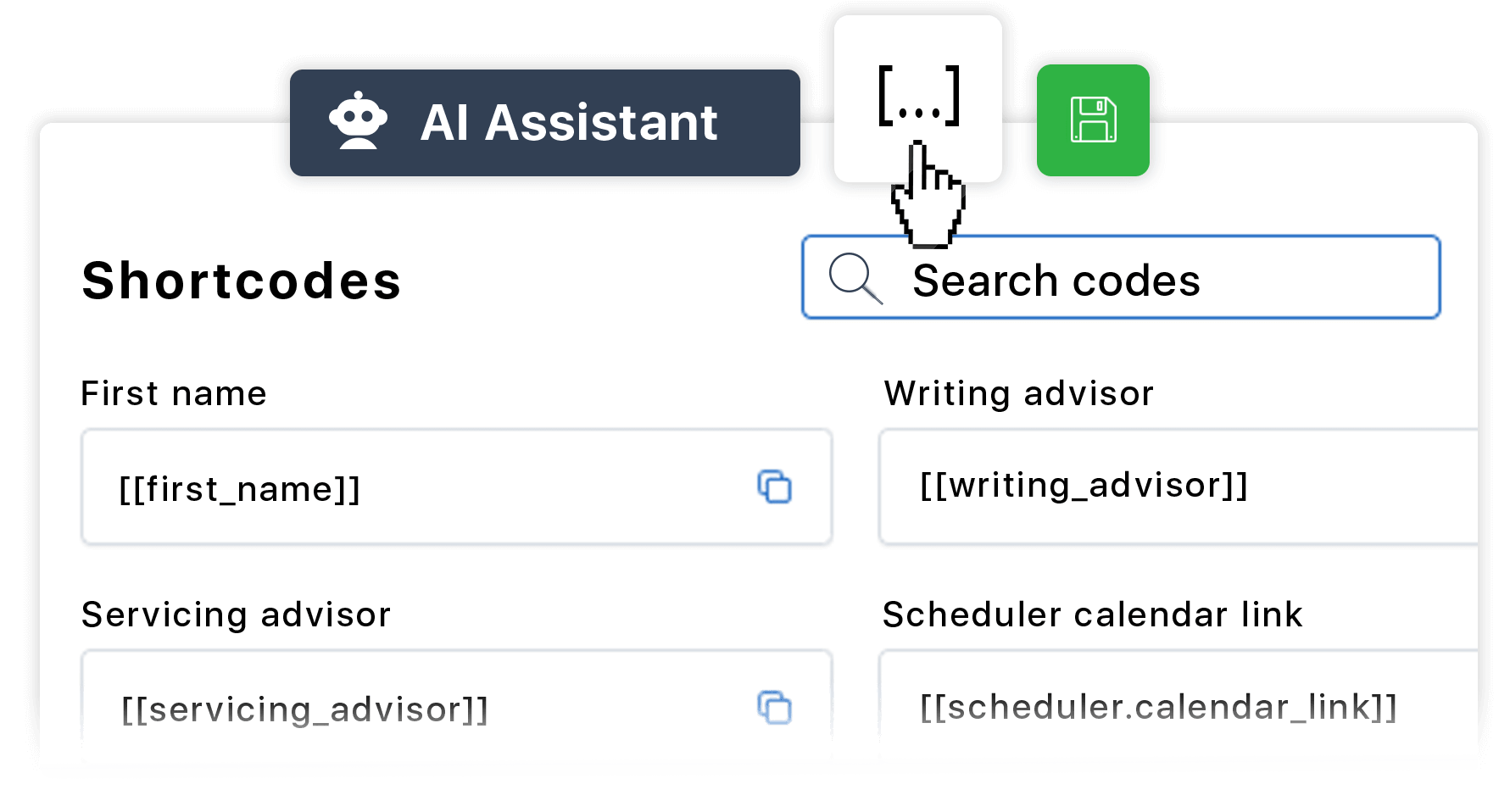1510x812 pixels.
Task: Open the square brackets shortcodes button
Action: click(917, 97)
